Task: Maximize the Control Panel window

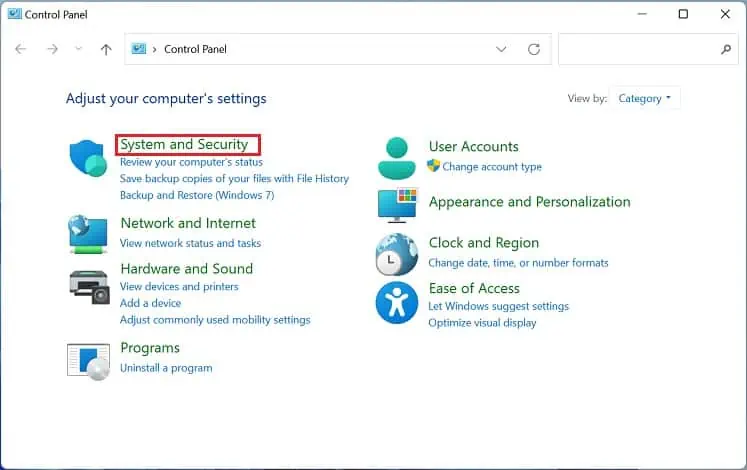Action: 683,14
